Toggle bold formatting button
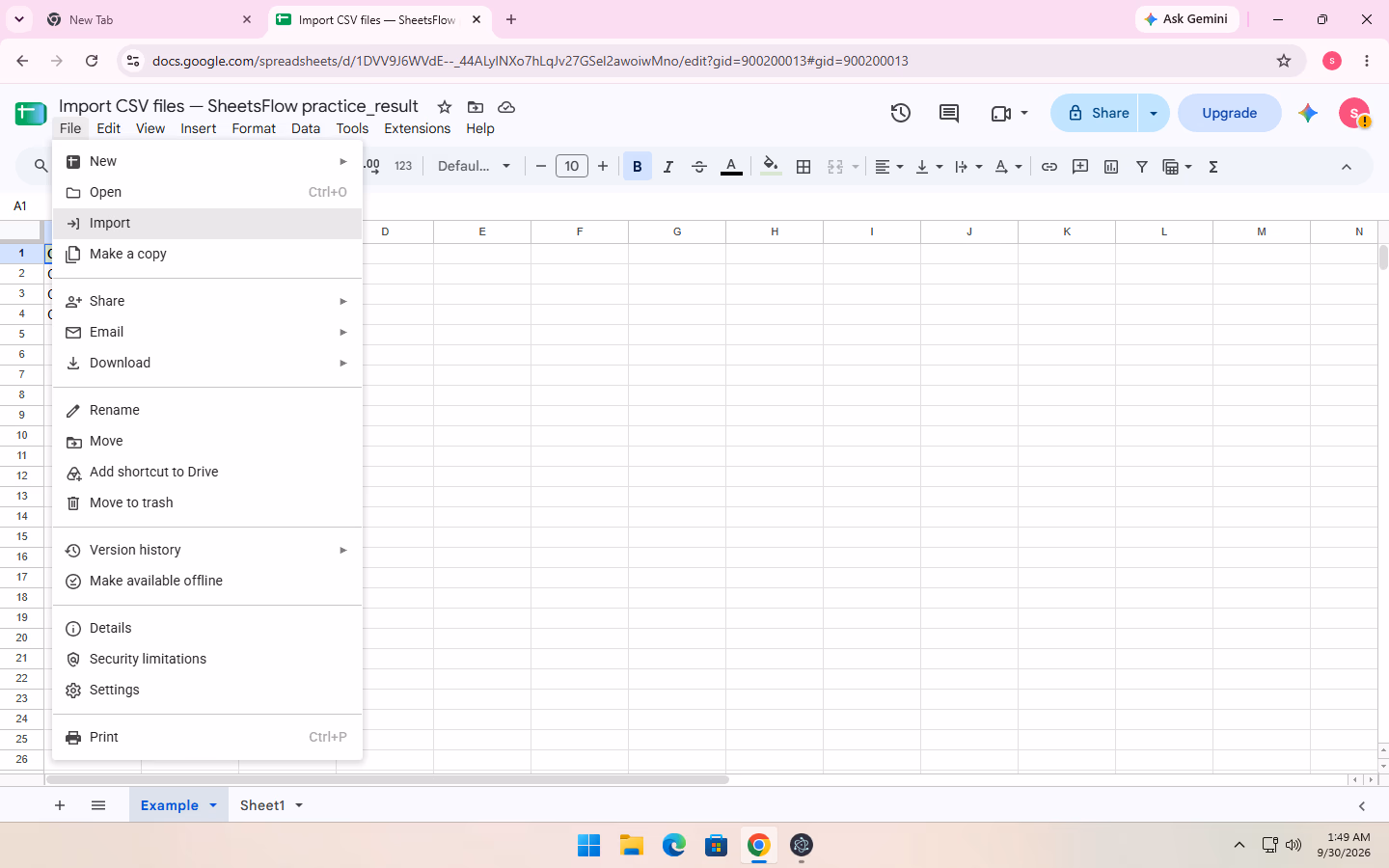This screenshot has height=868, width=1389. tap(637, 167)
